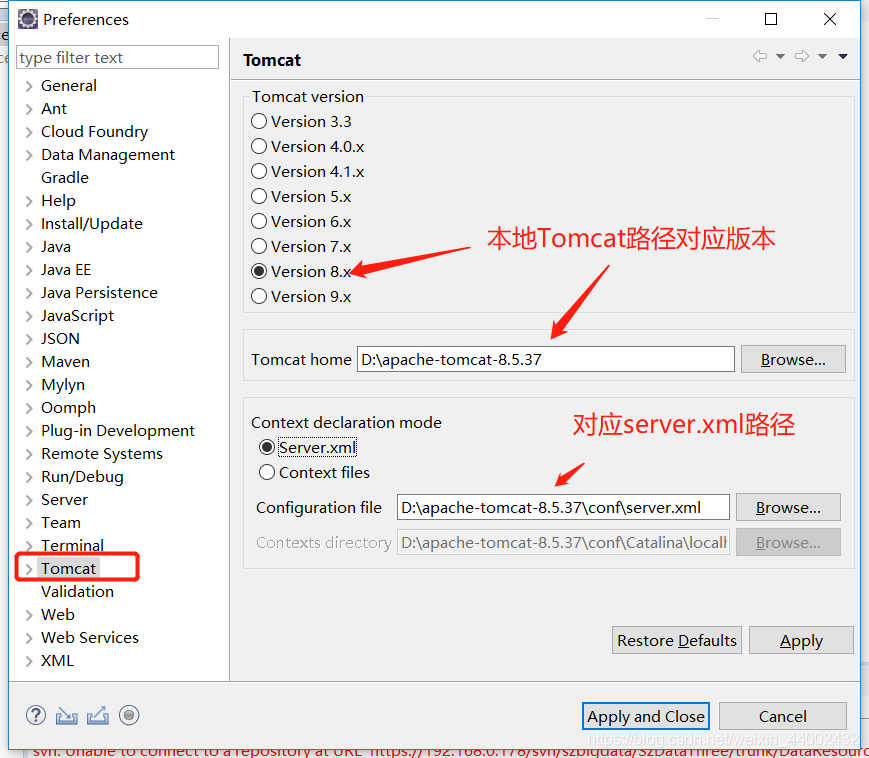Viewport: 869px width, 758px height.
Task: Select the Version 9.x radio button
Action: tap(259, 296)
